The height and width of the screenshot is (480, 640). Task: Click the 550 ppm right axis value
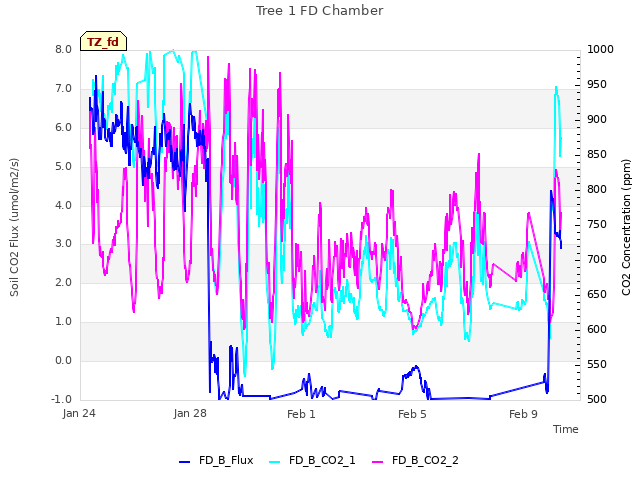pyautogui.click(x=597, y=364)
